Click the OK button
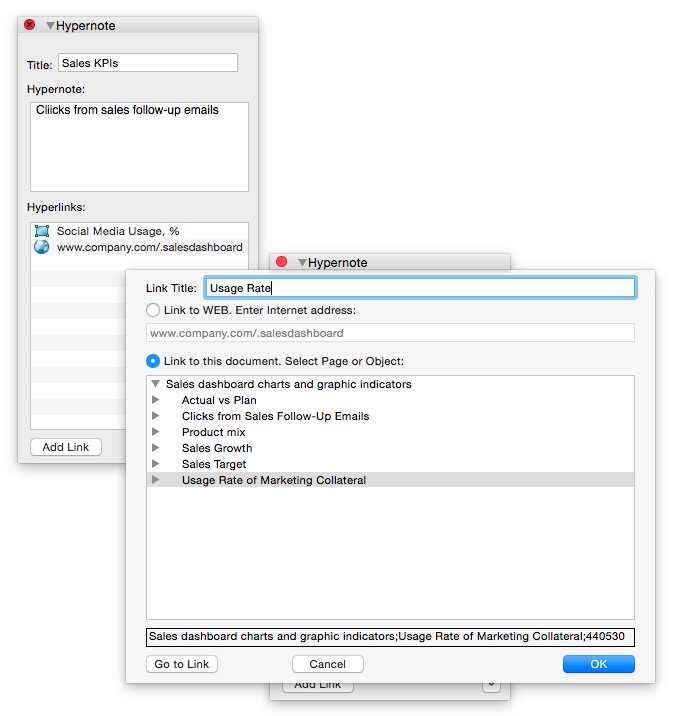This screenshot has width=679, height=716. click(599, 664)
